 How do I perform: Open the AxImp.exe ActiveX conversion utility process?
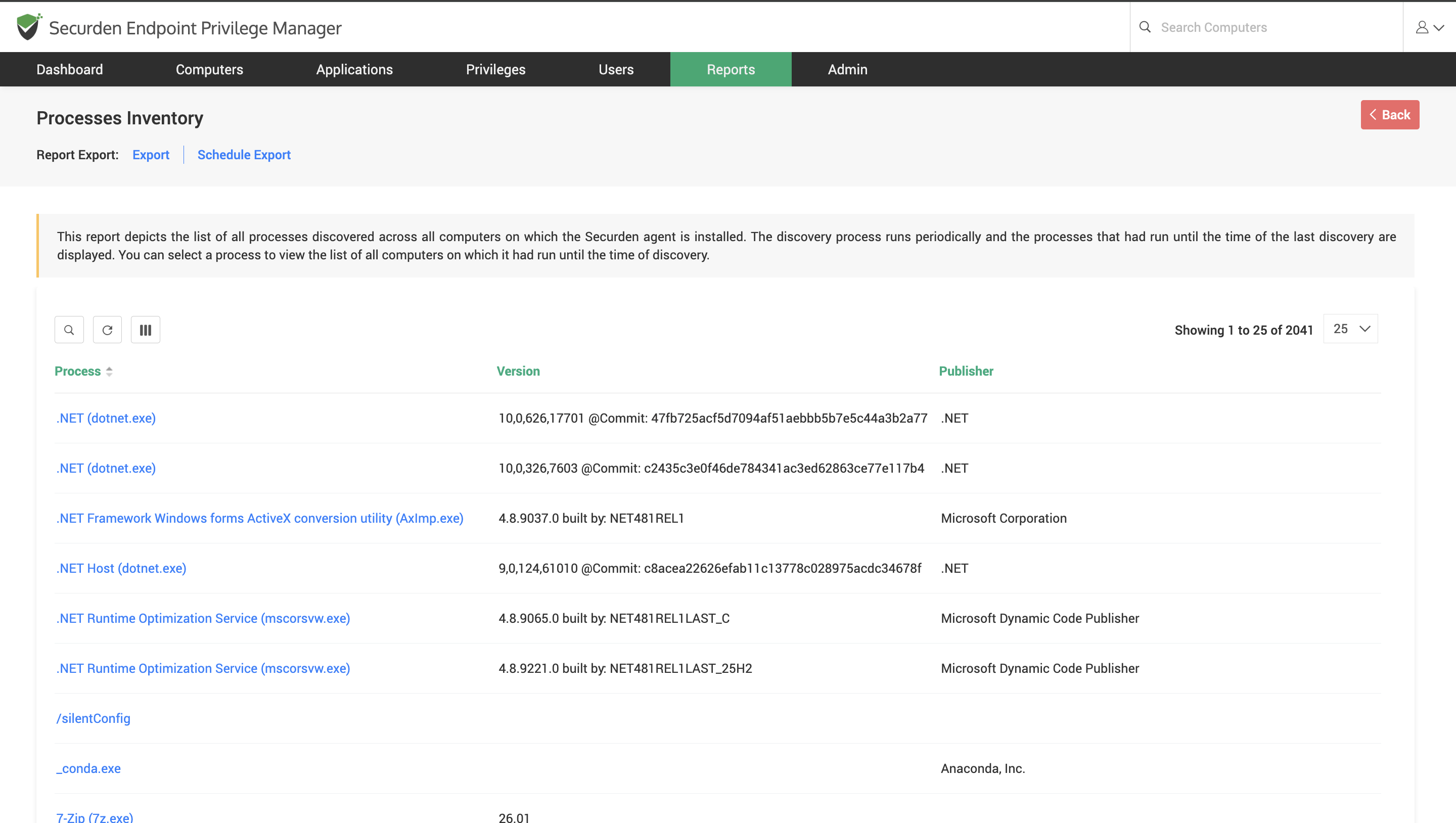pos(260,518)
